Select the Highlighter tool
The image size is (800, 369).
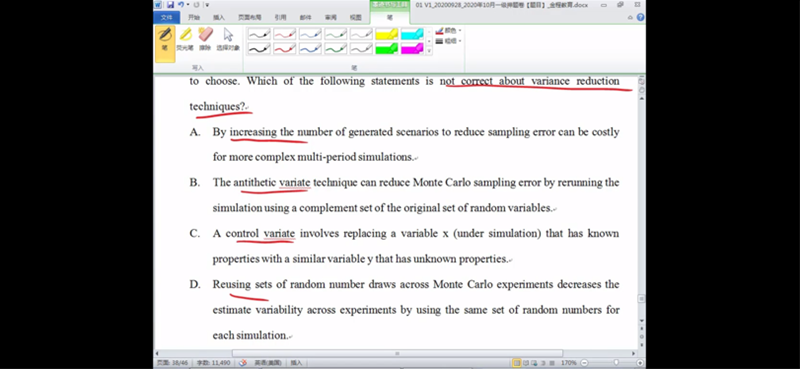pyautogui.click(x=185, y=40)
